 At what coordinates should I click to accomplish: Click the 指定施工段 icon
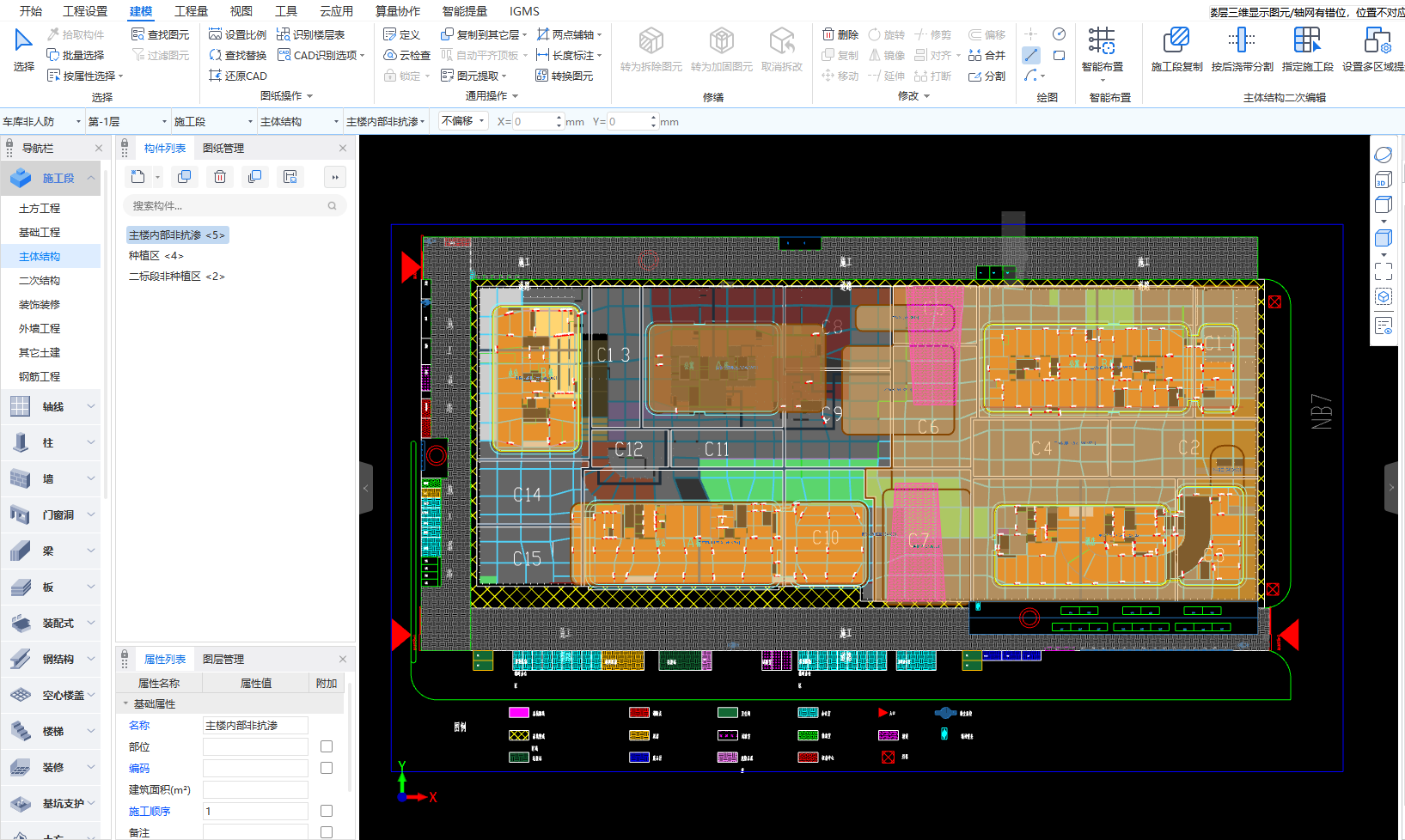(x=1307, y=40)
